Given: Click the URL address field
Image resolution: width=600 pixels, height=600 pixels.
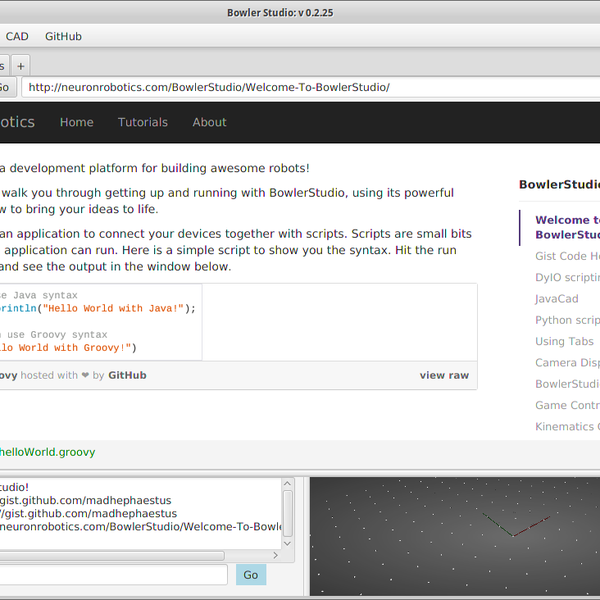Looking at the screenshot, I should [x=300, y=87].
